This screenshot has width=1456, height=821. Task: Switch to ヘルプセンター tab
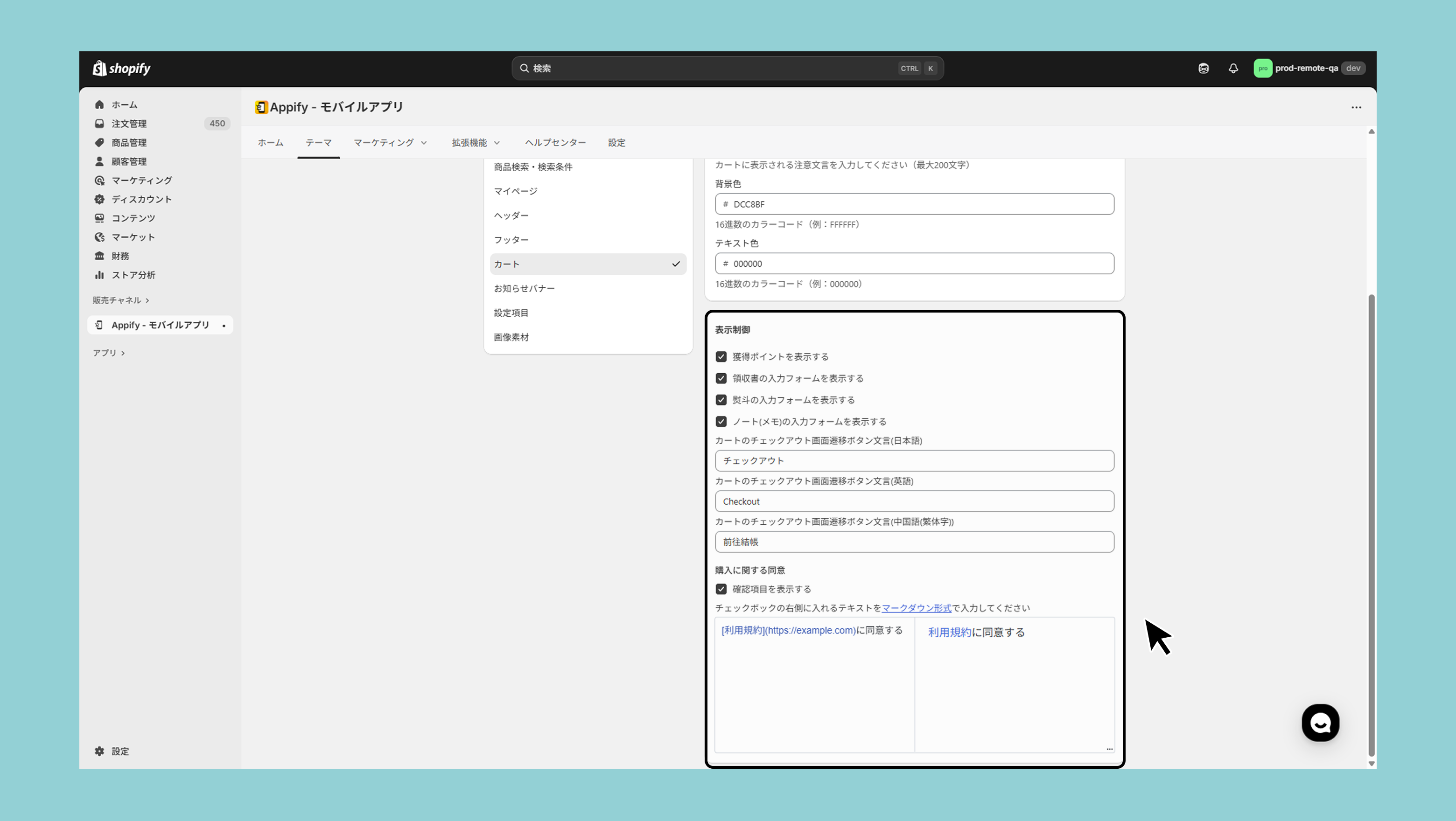(x=555, y=143)
